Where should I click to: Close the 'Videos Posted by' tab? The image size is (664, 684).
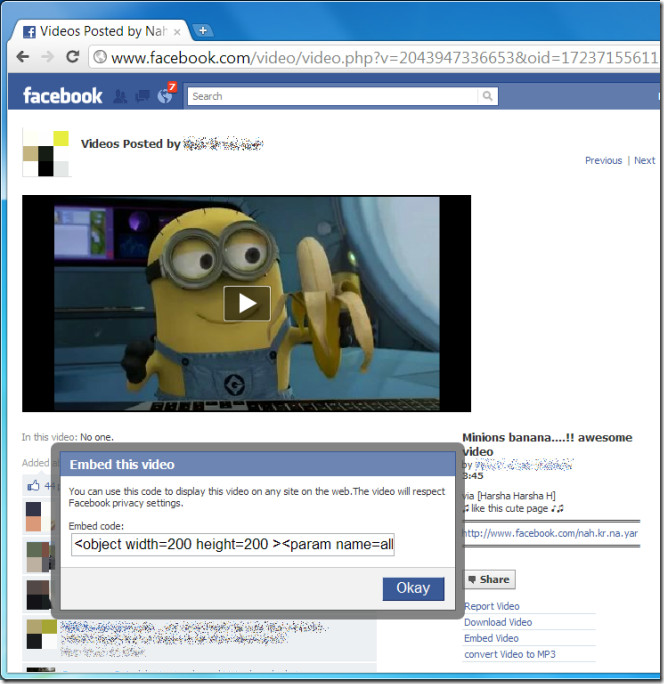click(x=177, y=32)
